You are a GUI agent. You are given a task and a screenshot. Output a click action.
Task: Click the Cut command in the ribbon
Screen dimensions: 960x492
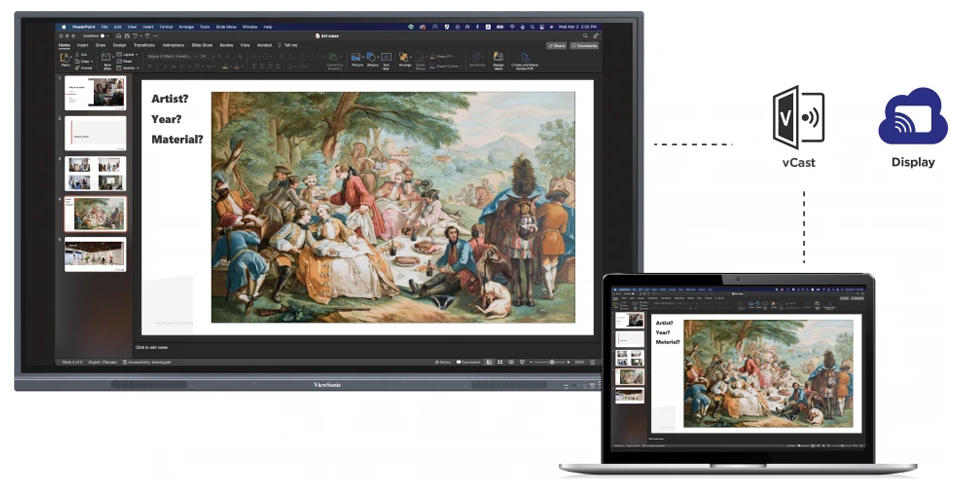[81, 54]
